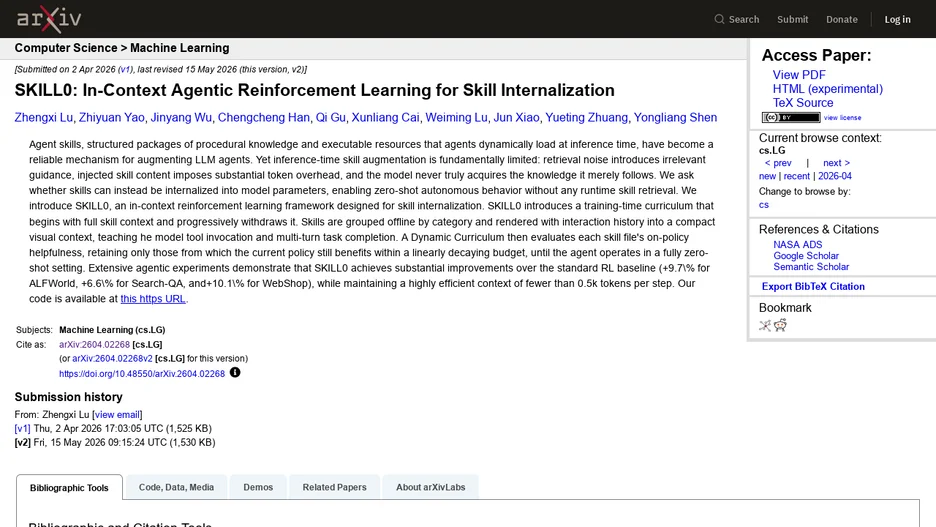Viewport: 936px width, 527px height.
Task: Open the recent listings link
Action: pos(796,176)
